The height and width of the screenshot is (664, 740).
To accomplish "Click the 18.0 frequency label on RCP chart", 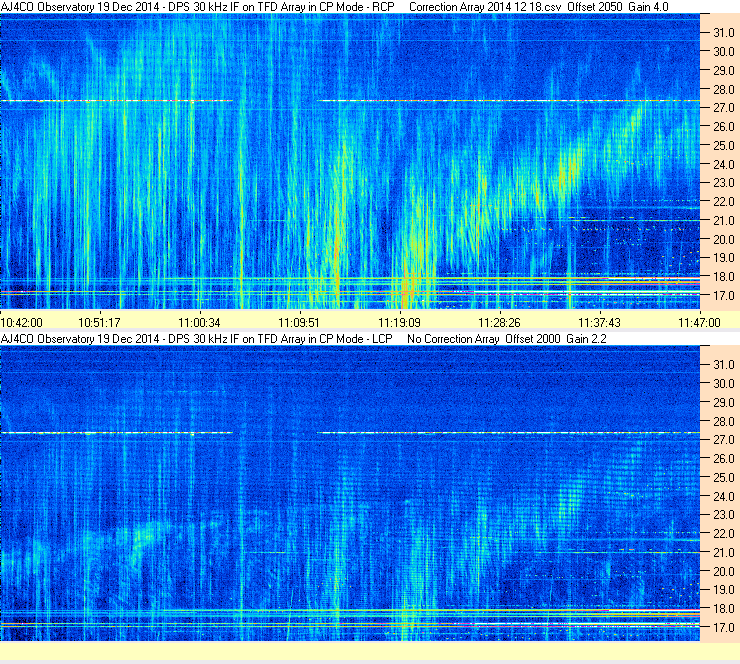I will 723,277.
